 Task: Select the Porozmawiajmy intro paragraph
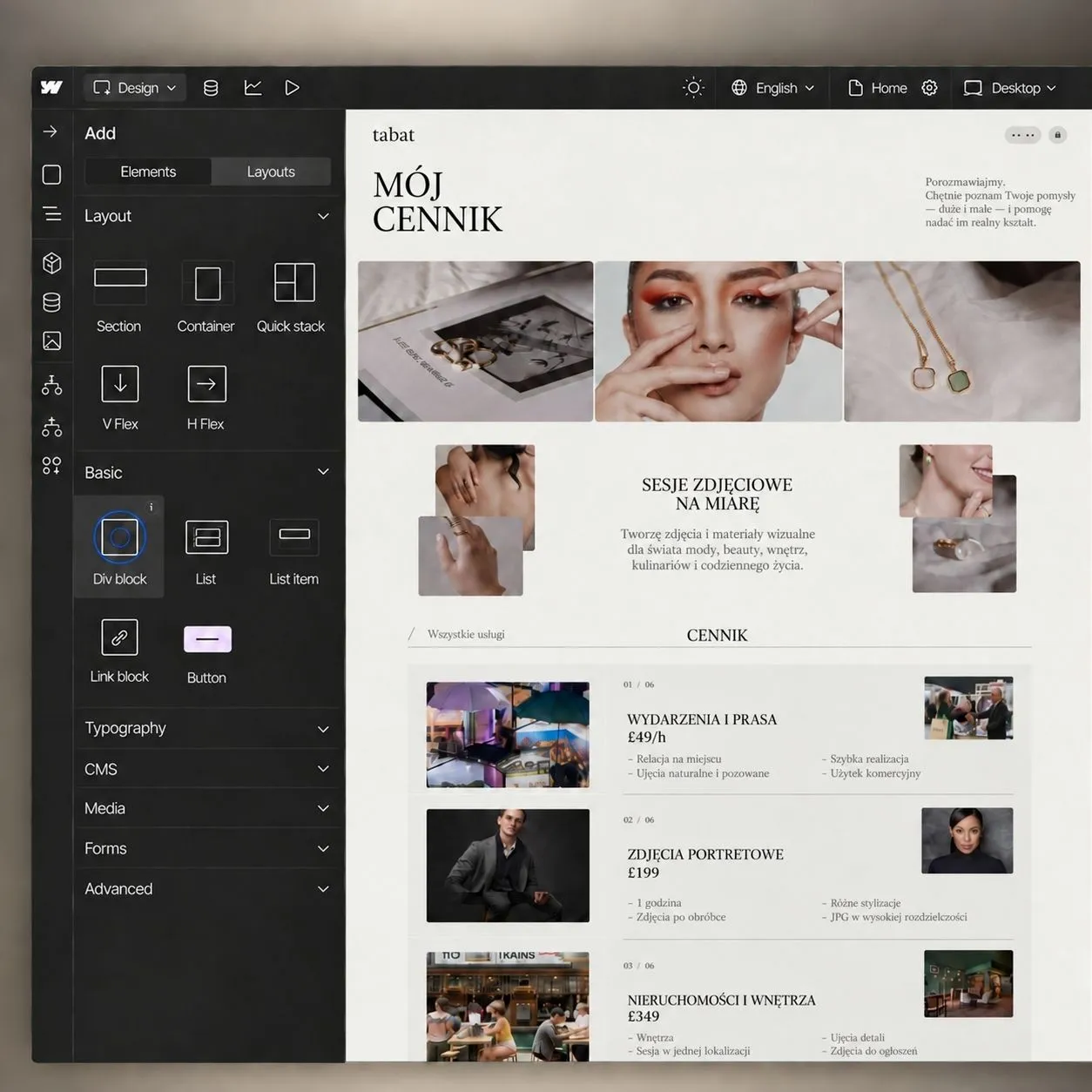1000,202
